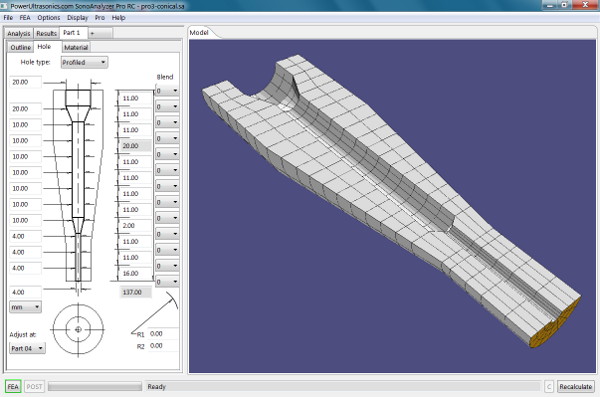Open the mm units dropdown
Viewport: 600px width, 397px height.
click(25, 307)
